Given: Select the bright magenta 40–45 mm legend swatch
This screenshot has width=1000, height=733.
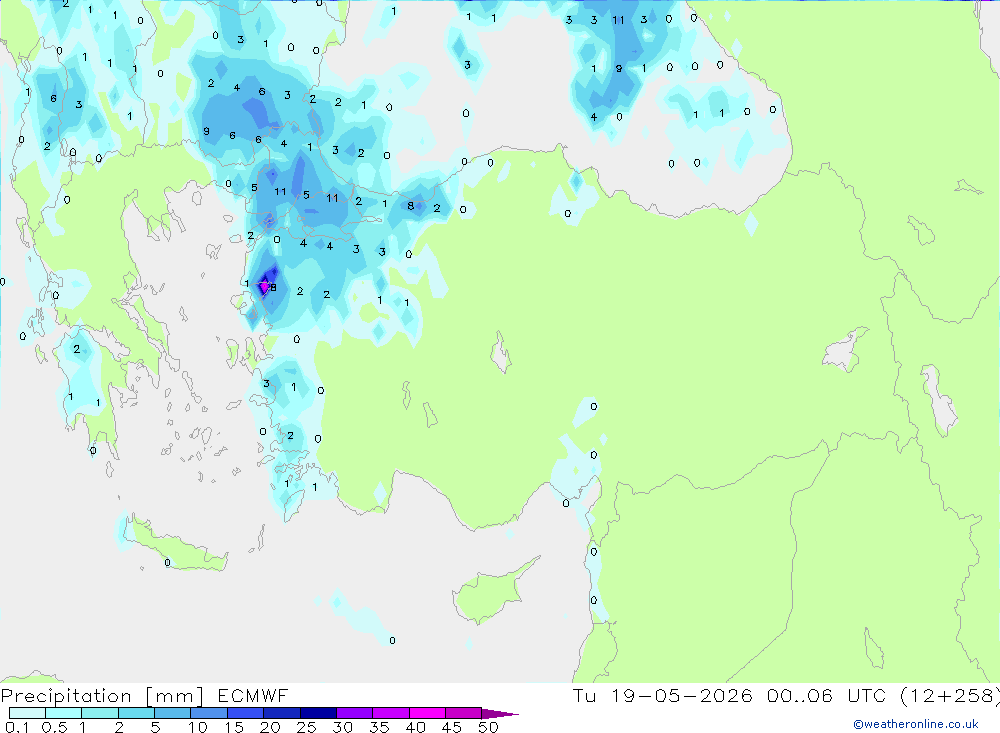Looking at the screenshot, I should pyautogui.click(x=427, y=713).
